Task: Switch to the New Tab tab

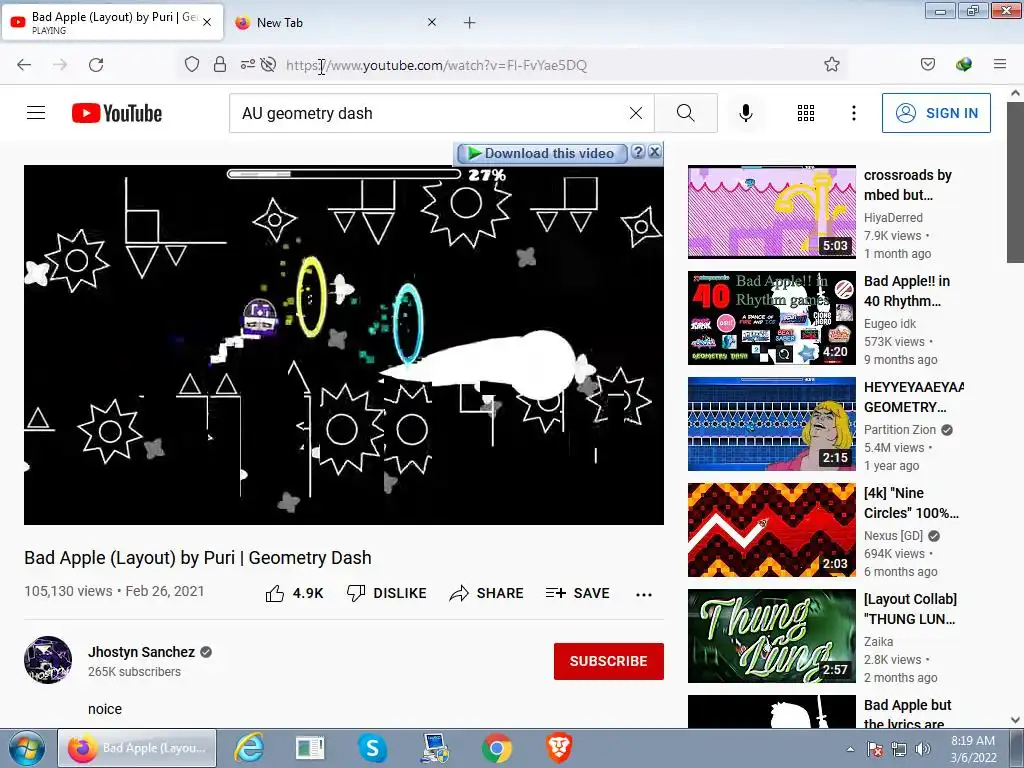Action: (333, 22)
